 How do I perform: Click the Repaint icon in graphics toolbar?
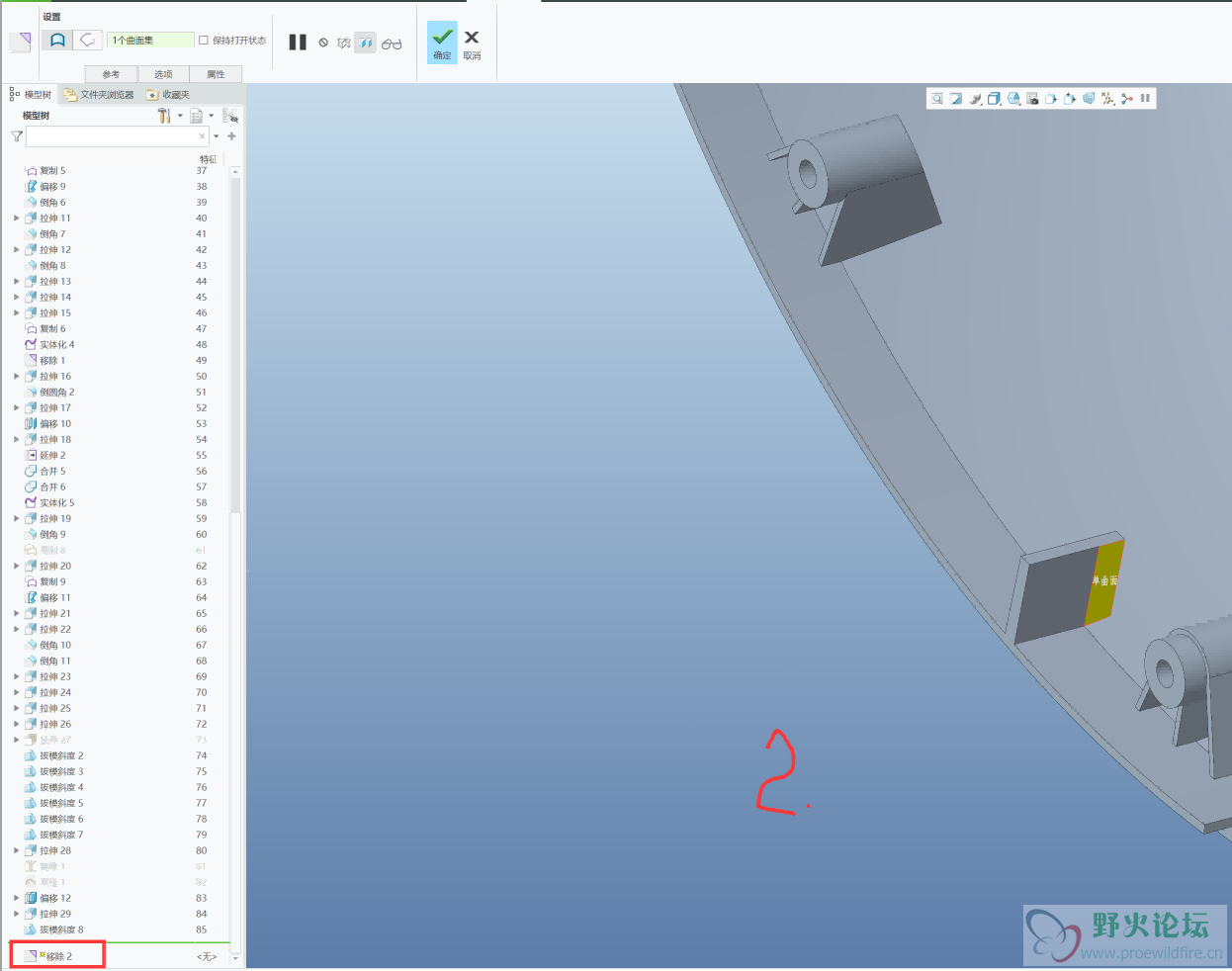pyautogui.click(x=956, y=99)
